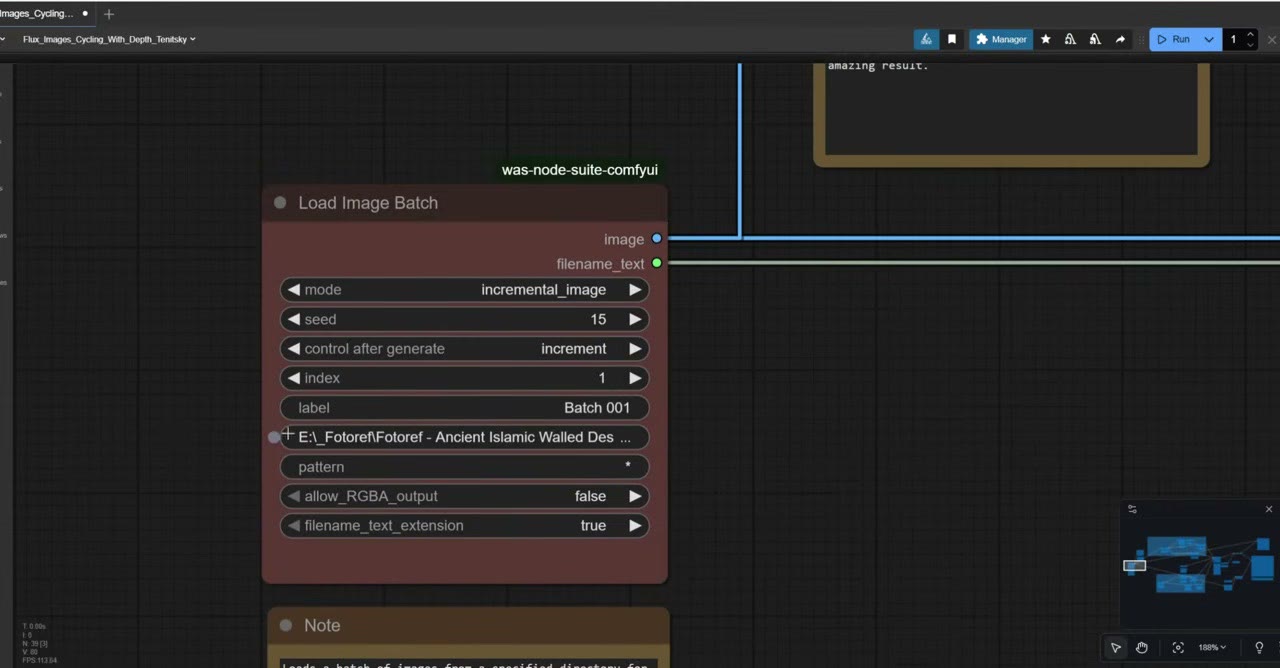Click the star favorite icon in toolbar
Viewport: 1280px width, 668px height.
point(1046,39)
